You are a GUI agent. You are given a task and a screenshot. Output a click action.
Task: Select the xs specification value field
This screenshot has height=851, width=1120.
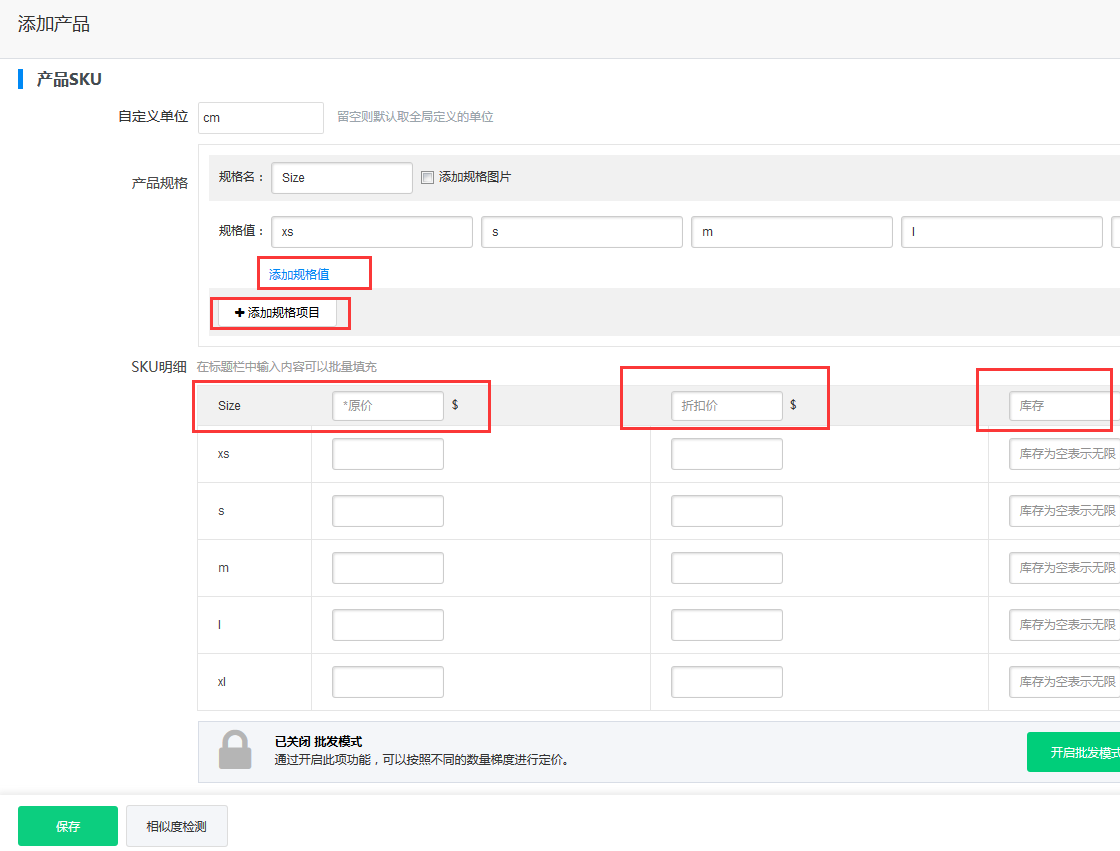click(x=371, y=232)
